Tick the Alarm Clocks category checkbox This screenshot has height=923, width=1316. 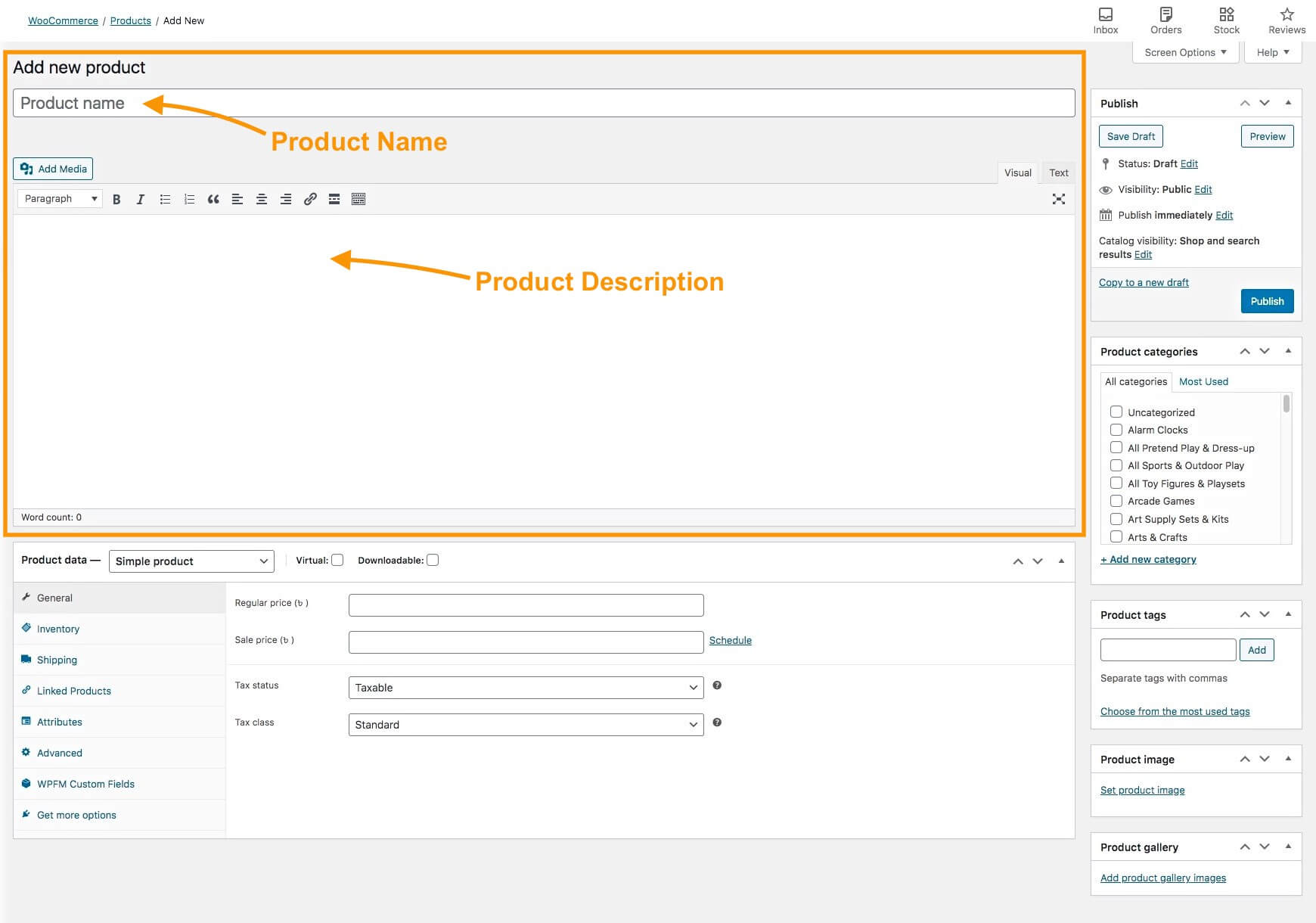click(1116, 430)
